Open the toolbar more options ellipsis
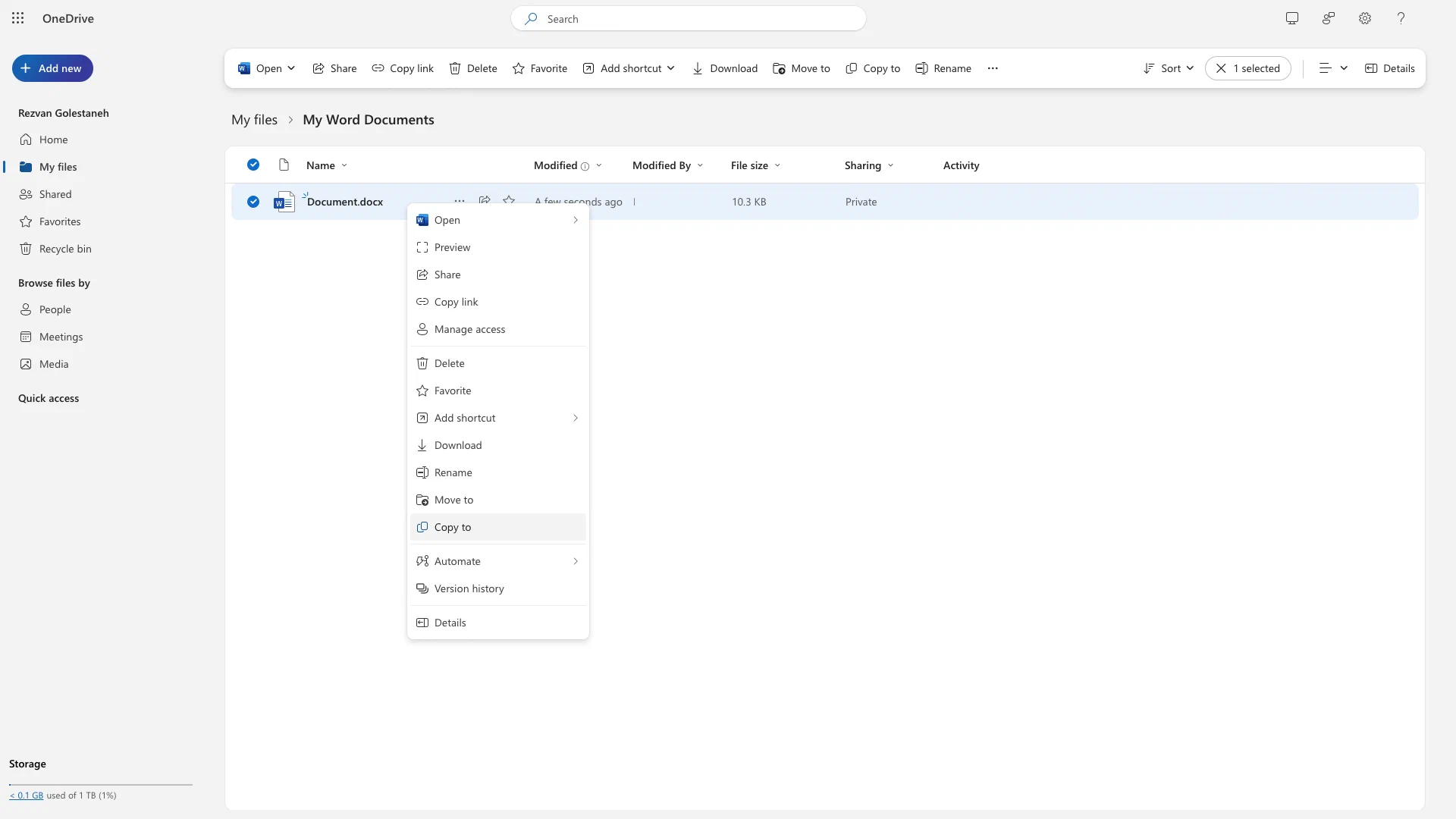This screenshot has width=1456, height=819. 993,68
